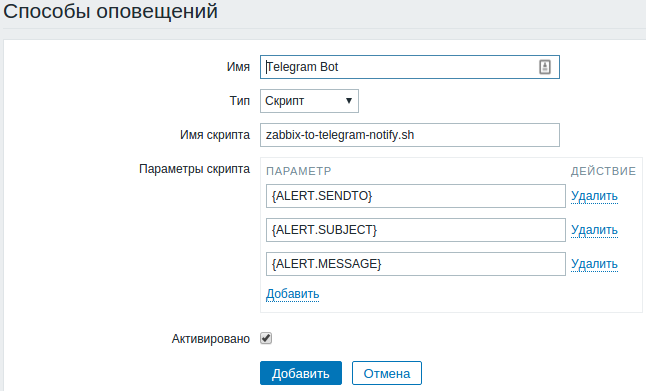Screen dimensions: 646x391
Task: Click the Параметры скрипта label
Action: tap(194, 169)
